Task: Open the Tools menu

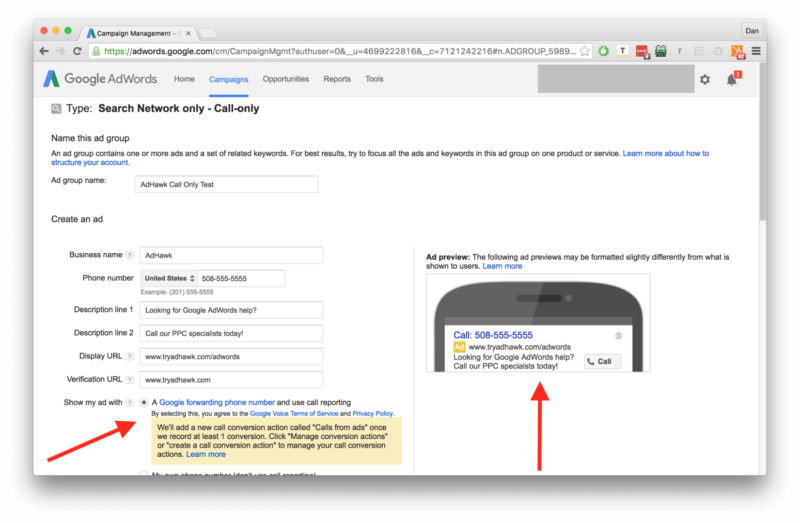Action: [374, 79]
